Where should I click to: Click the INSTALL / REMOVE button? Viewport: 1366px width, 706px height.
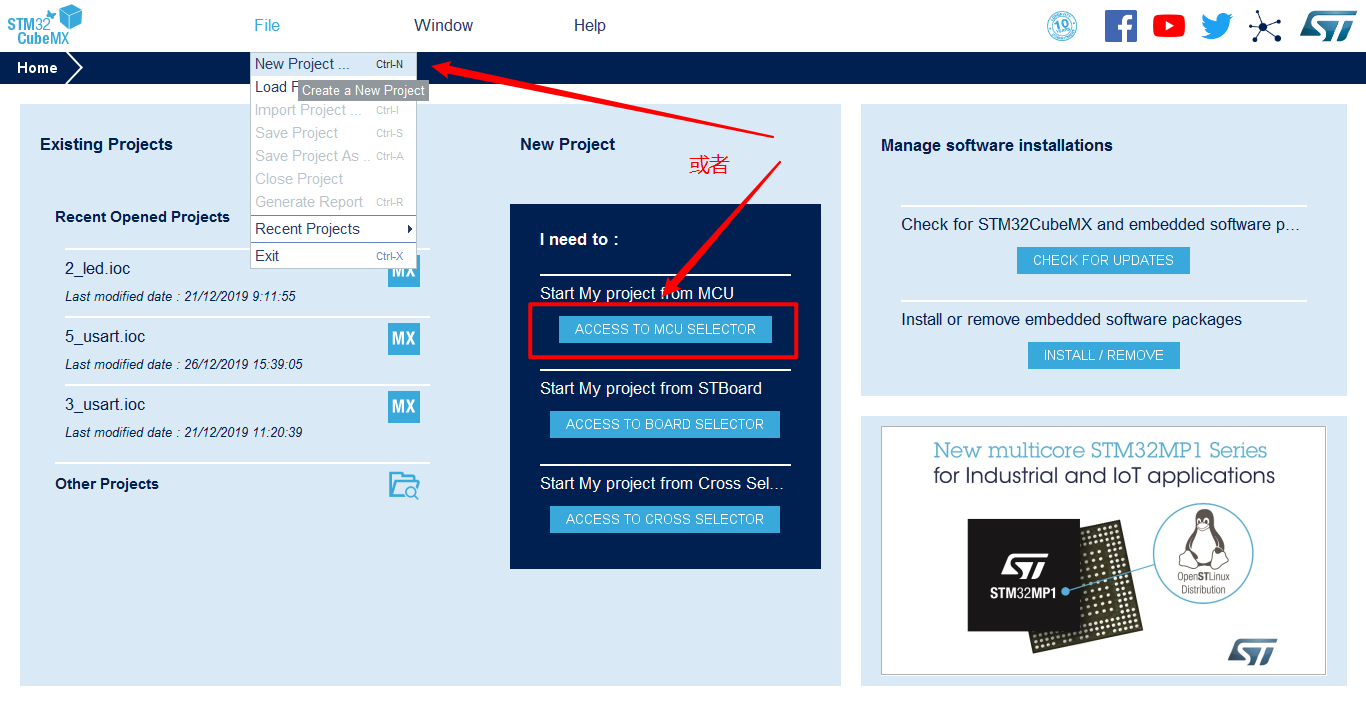(x=1103, y=355)
